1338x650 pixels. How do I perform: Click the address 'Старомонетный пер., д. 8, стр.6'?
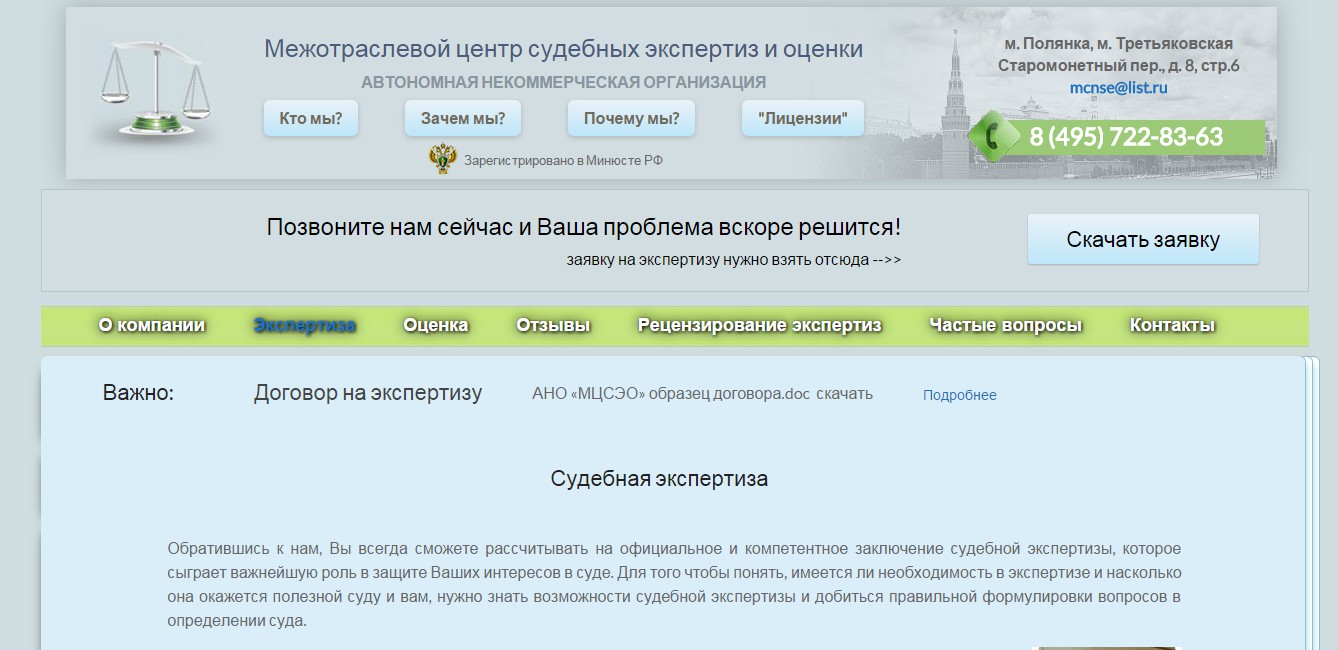point(1118,66)
